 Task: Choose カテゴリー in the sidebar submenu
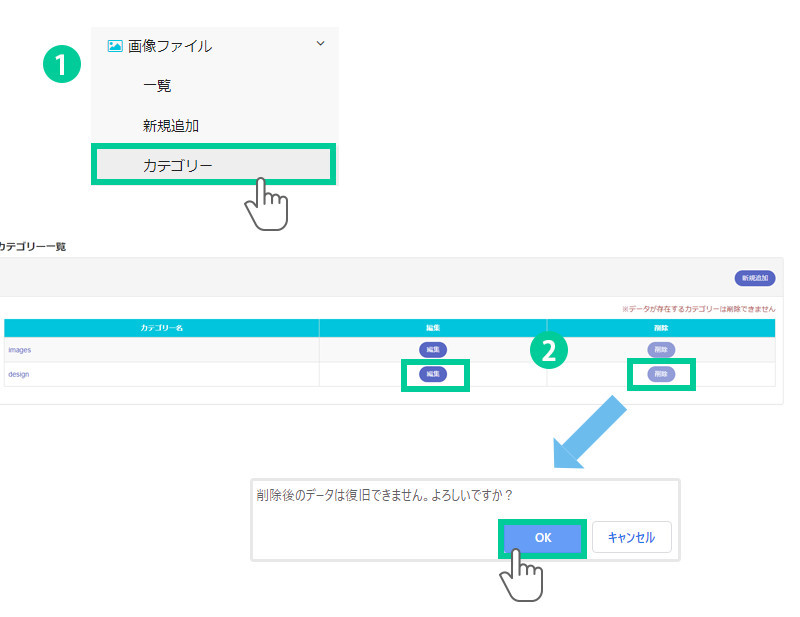pos(178,166)
